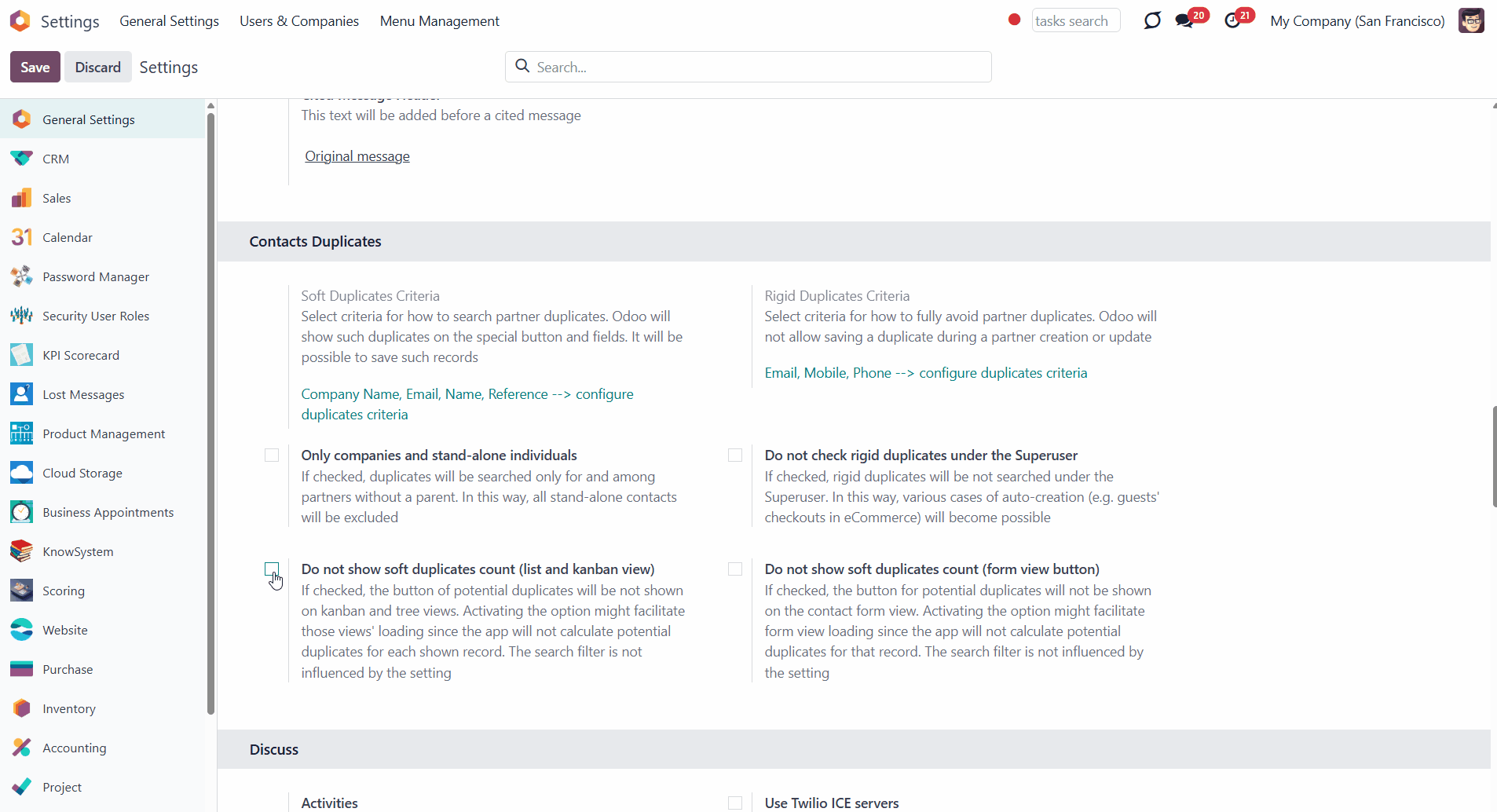The height and width of the screenshot is (812, 1497).
Task: Open Inventory sidebar icon
Action: 22,708
